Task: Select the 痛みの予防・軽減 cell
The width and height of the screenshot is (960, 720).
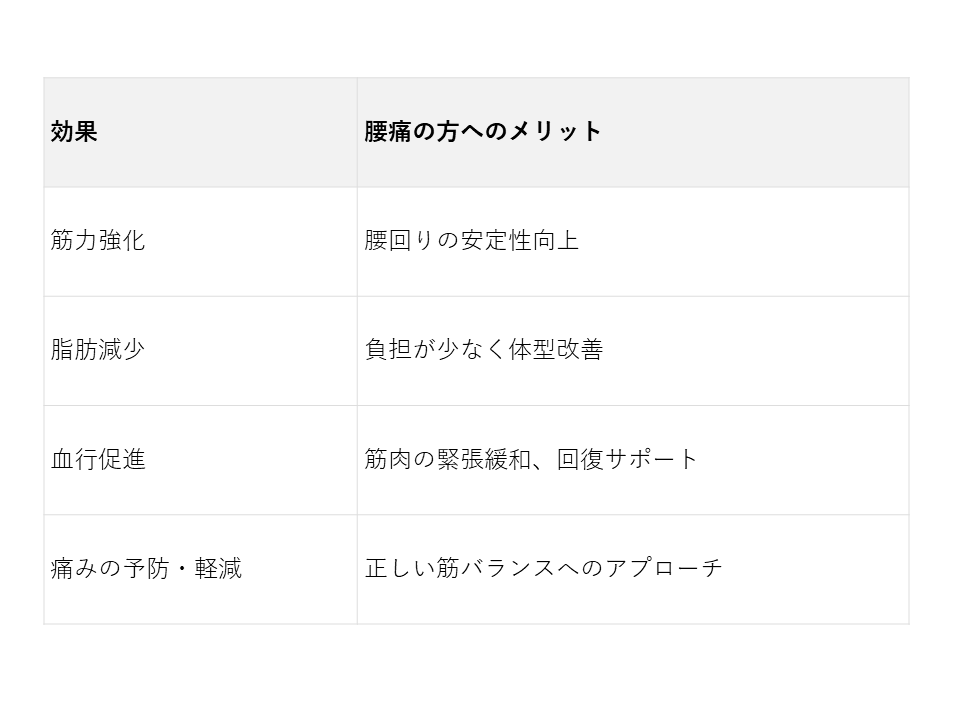Action: click(x=200, y=569)
